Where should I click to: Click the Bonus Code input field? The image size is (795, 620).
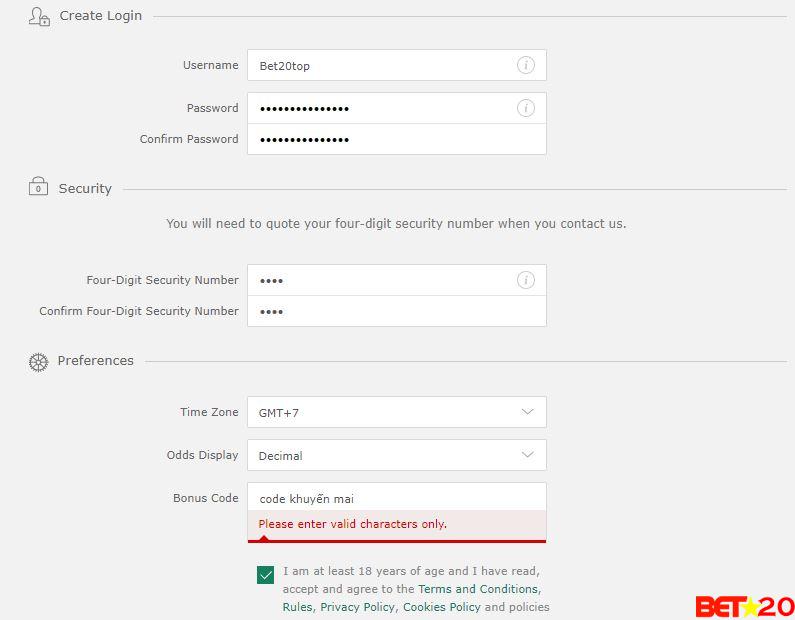pyautogui.click(x=396, y=498)
